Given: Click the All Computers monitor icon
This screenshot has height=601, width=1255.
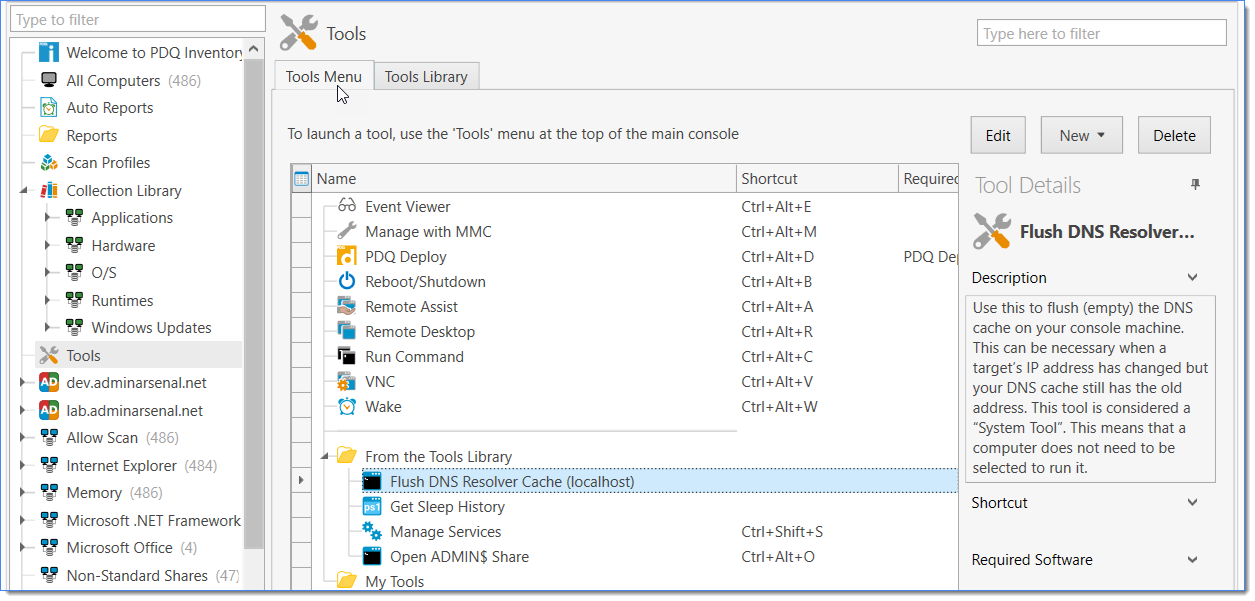Looking at the screenshot, I should tap(49, 80).
